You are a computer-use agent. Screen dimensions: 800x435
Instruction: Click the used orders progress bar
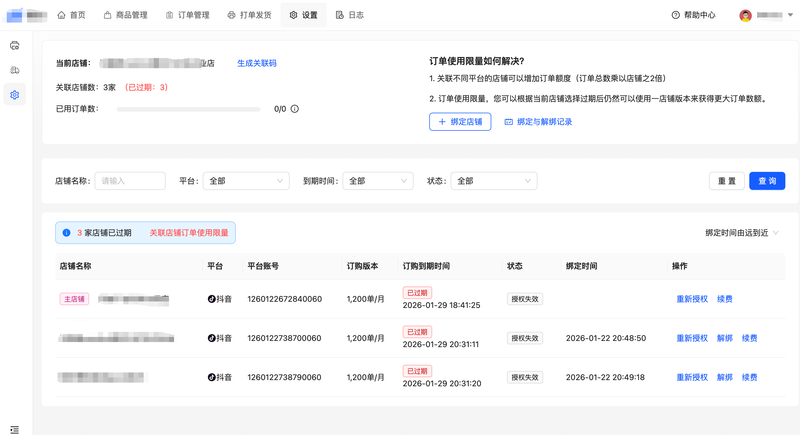[188, 109]
